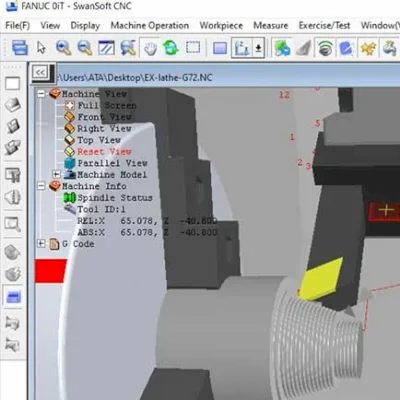Click the stacked windows icon in the toolbar
Viewport: 400px width, 400px height.
point(20,48)
